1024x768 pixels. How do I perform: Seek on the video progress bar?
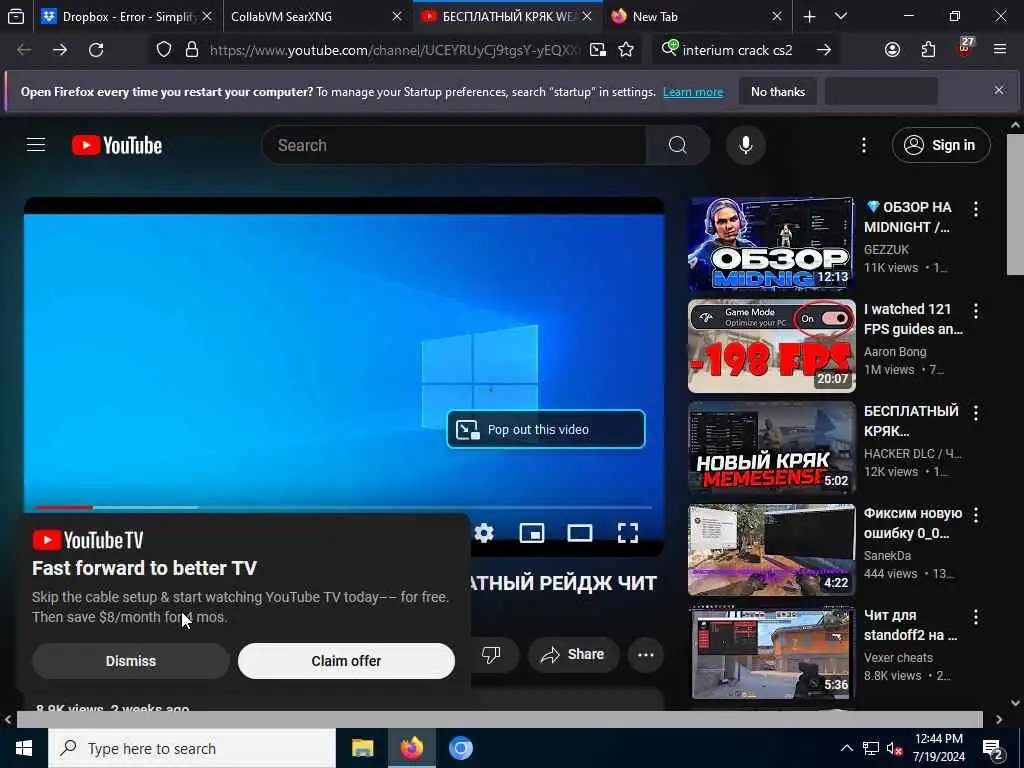[344, 507]
